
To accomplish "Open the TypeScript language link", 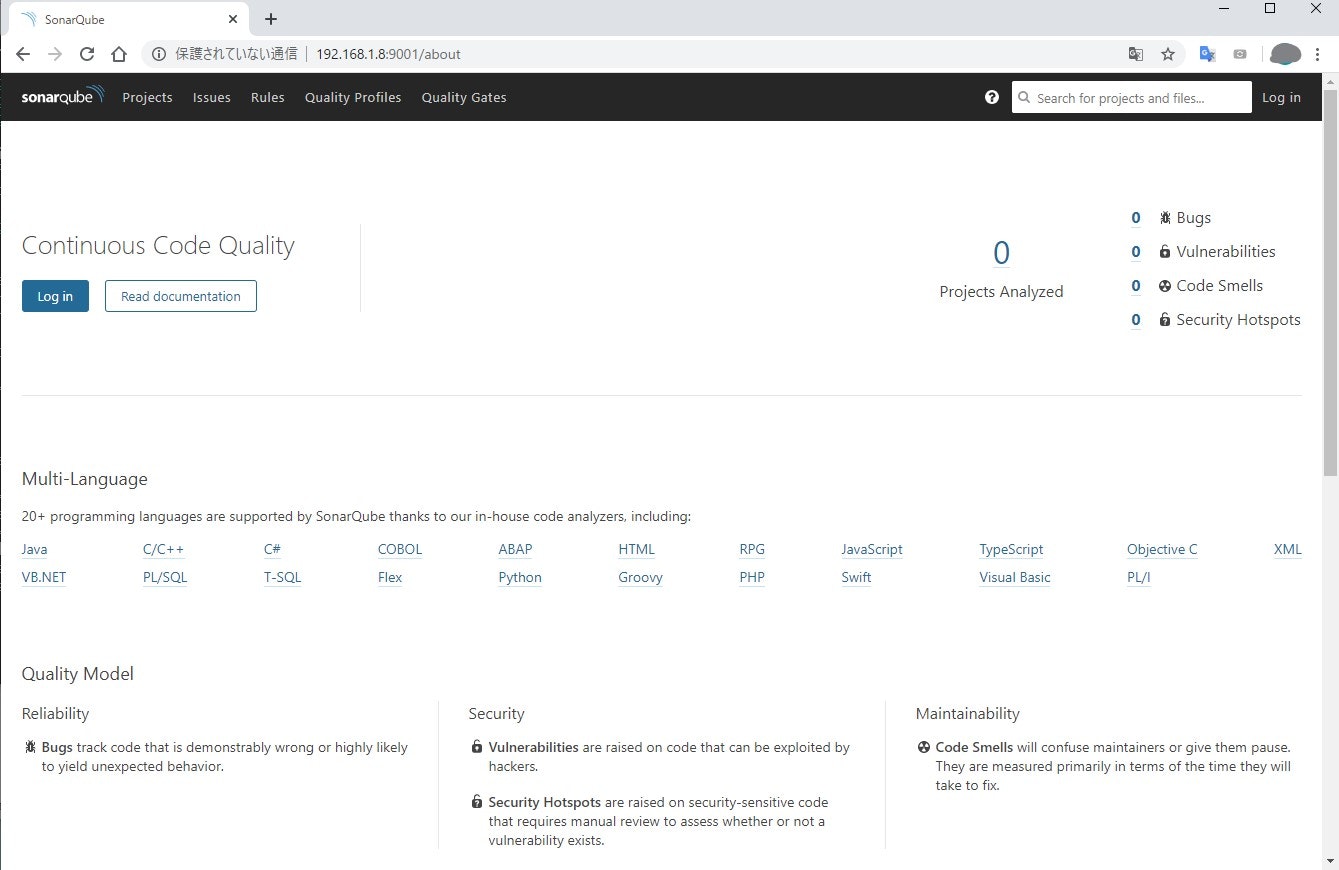I will [x=1011, y=549].
